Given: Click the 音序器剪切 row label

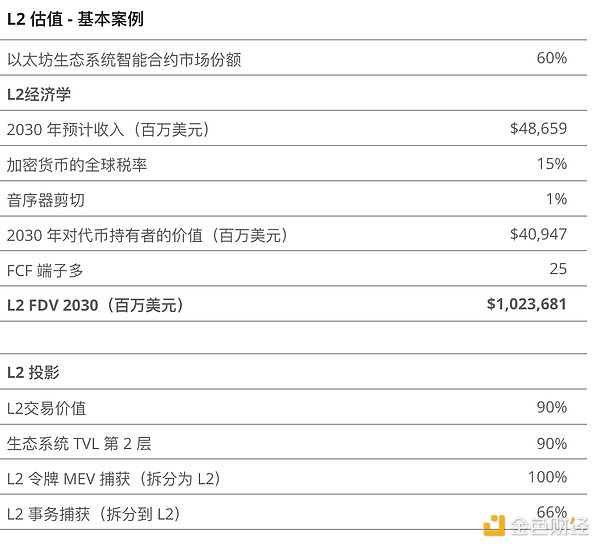Looking at the screenshot, I should coord(48,199).
